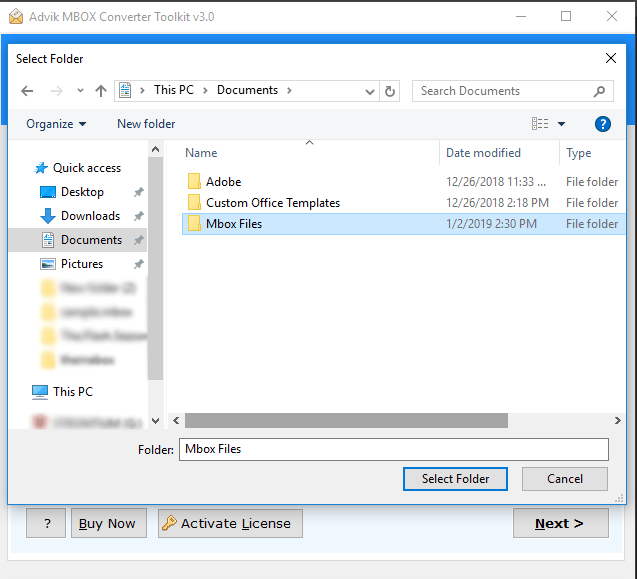Go back with the left arrow

coord(27,91)
